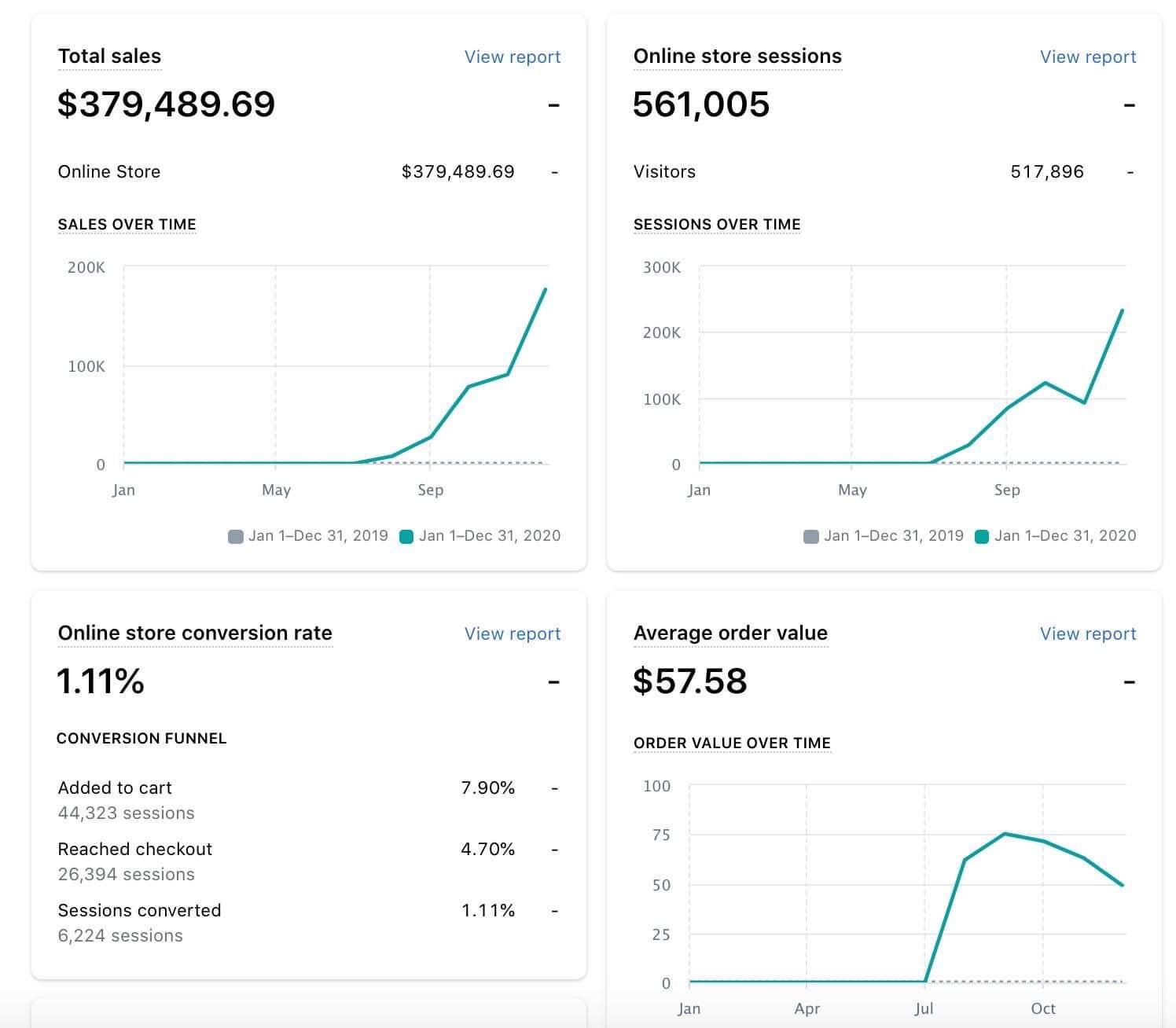Click View report for conversion rate

point(512,633)
